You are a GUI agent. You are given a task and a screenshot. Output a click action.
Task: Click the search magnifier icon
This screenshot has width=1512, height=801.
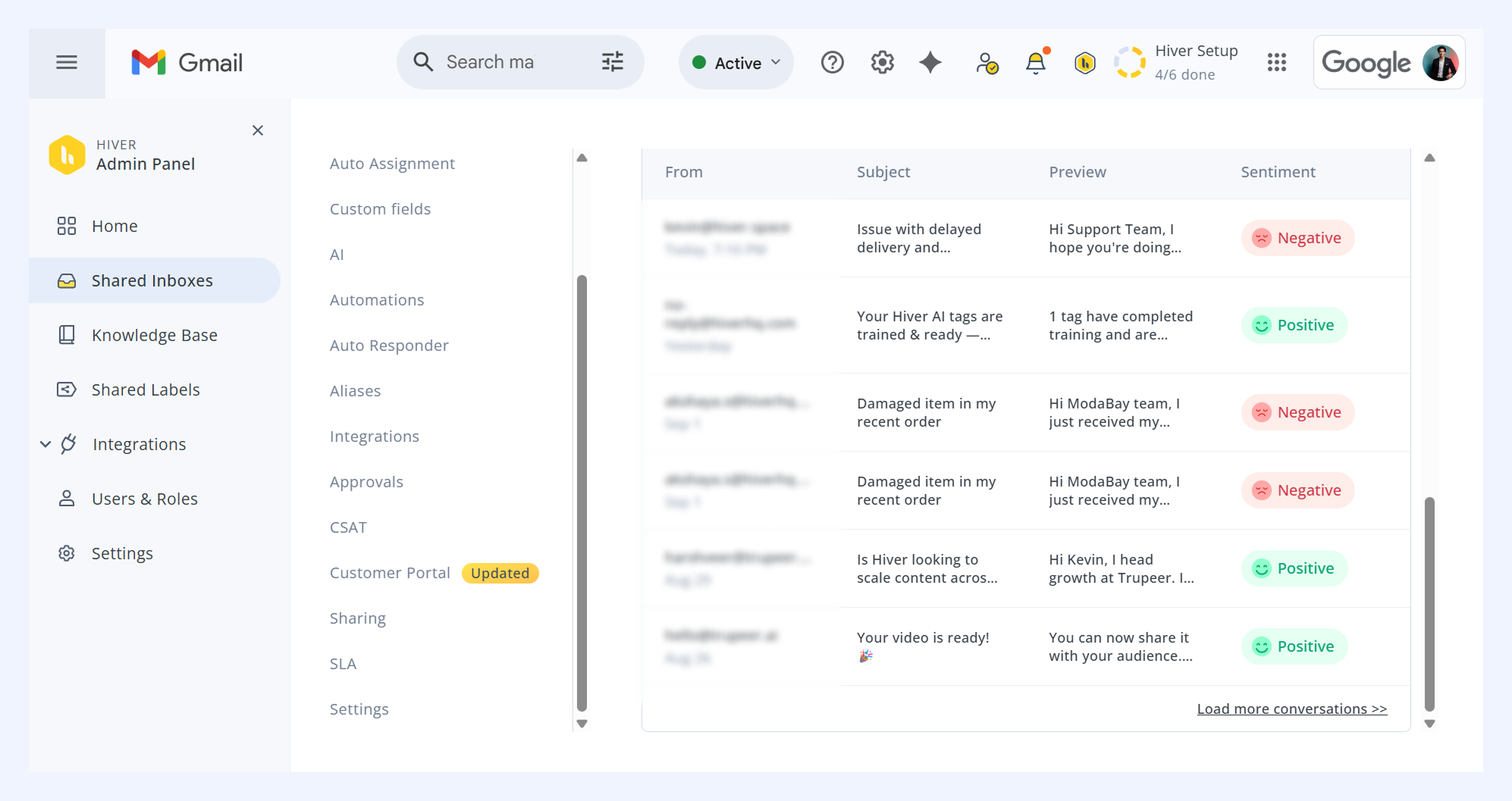[x=423, y=62]
